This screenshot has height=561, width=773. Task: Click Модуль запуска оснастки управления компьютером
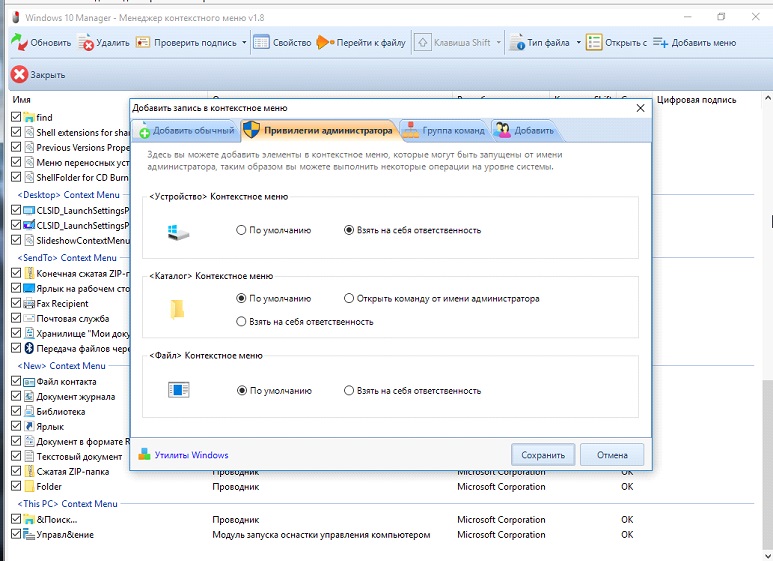point(321,534)
